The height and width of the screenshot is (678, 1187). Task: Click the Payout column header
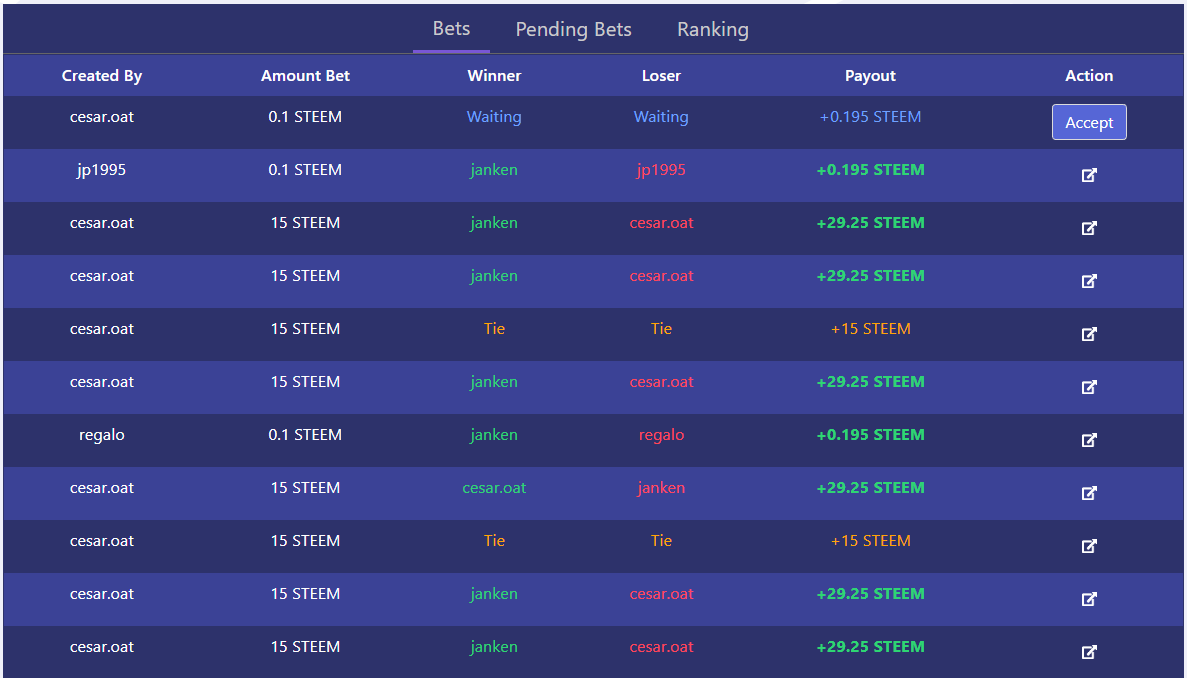[x=870, y=76]
